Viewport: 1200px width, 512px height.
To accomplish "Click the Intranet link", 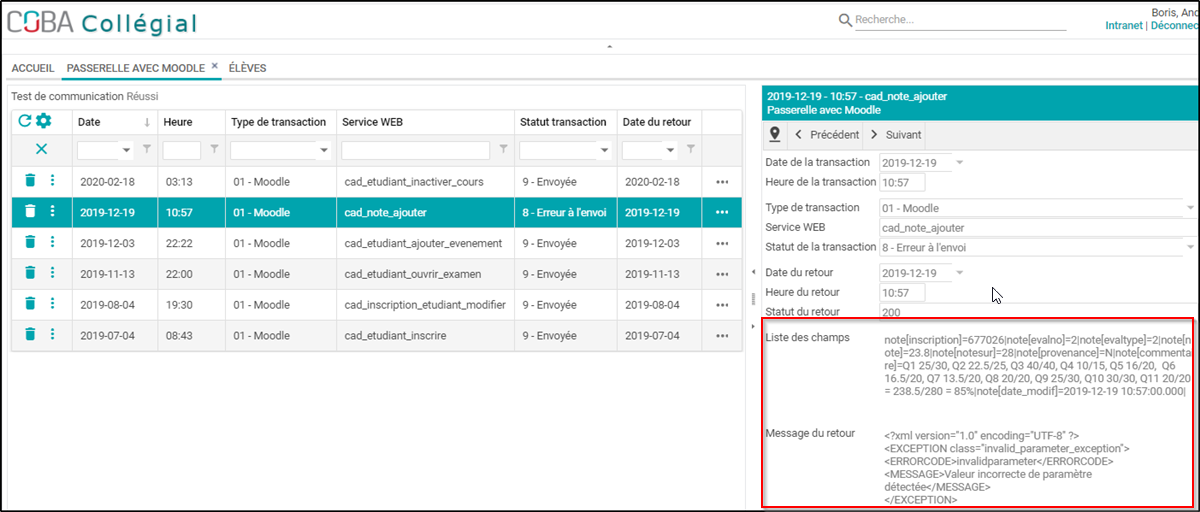I will pos(1123,26).
